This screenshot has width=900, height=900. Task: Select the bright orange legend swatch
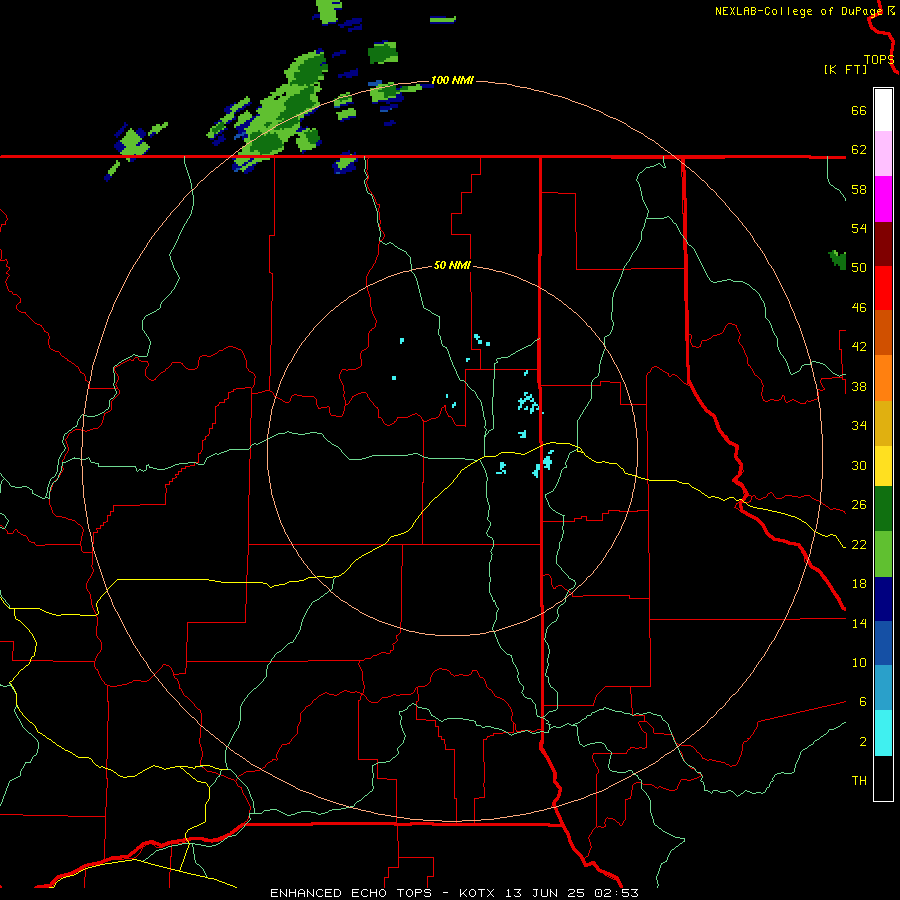tap(883, 378)
